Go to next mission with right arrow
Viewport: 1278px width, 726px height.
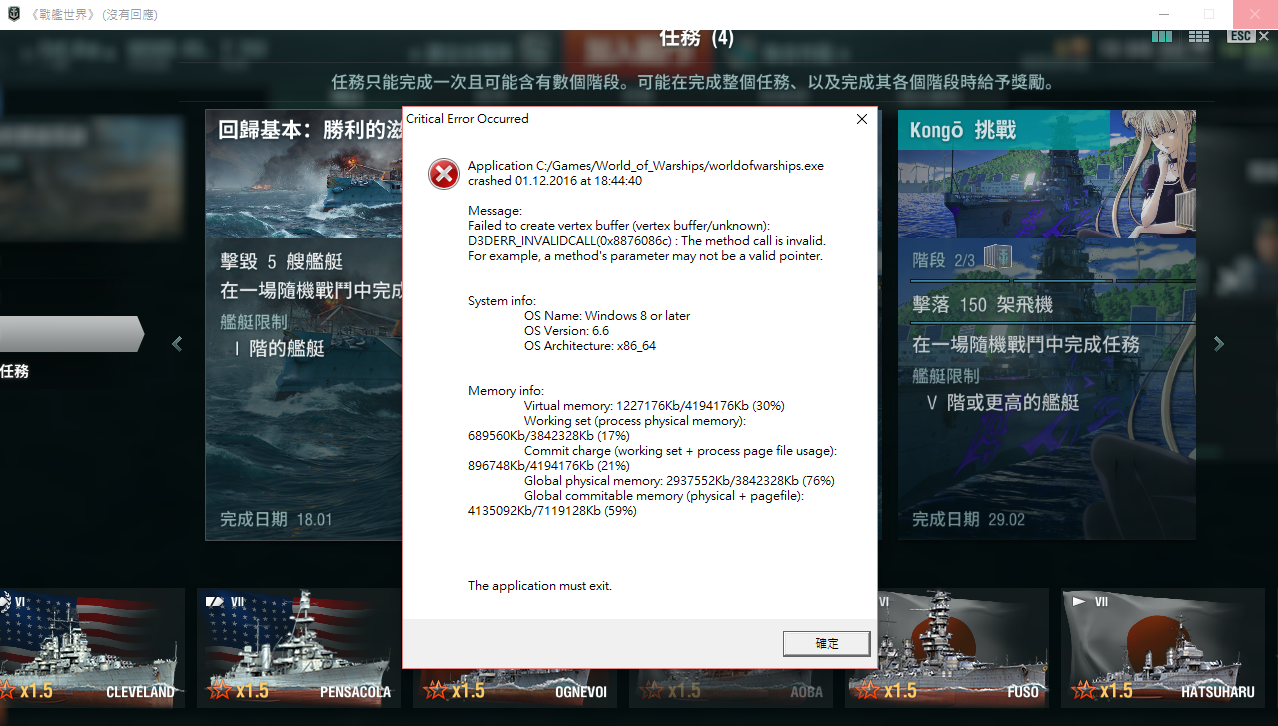(x=1218, y=344)
